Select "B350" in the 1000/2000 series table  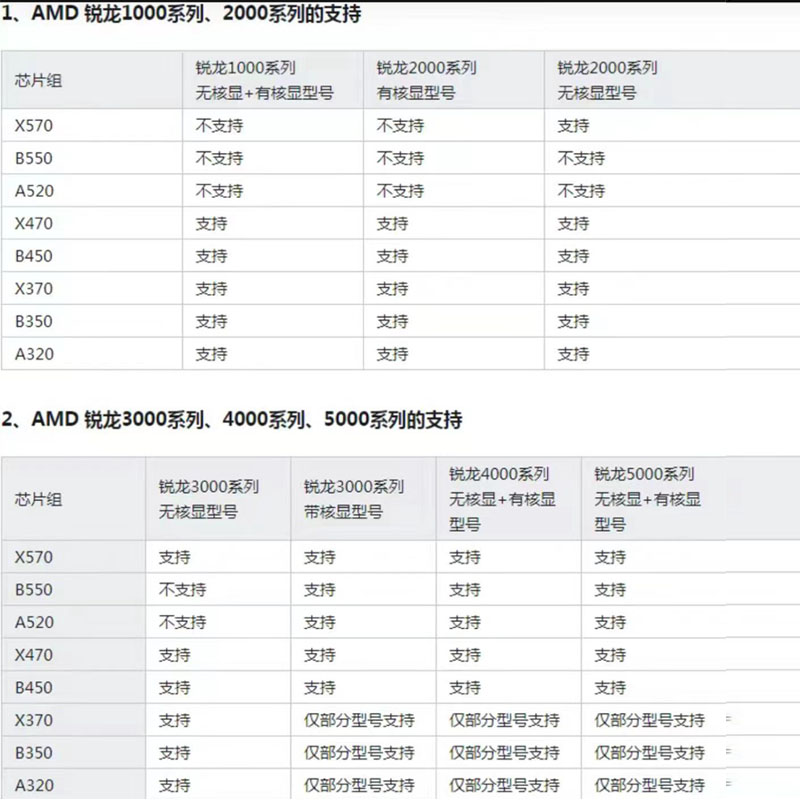pyautogui.click(x=34, y=321)
